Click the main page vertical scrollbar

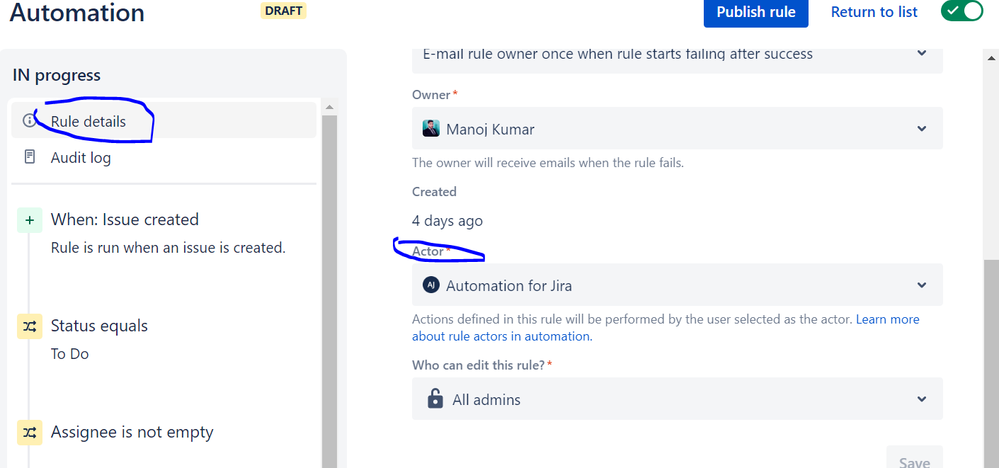click(x=991, y=364)
